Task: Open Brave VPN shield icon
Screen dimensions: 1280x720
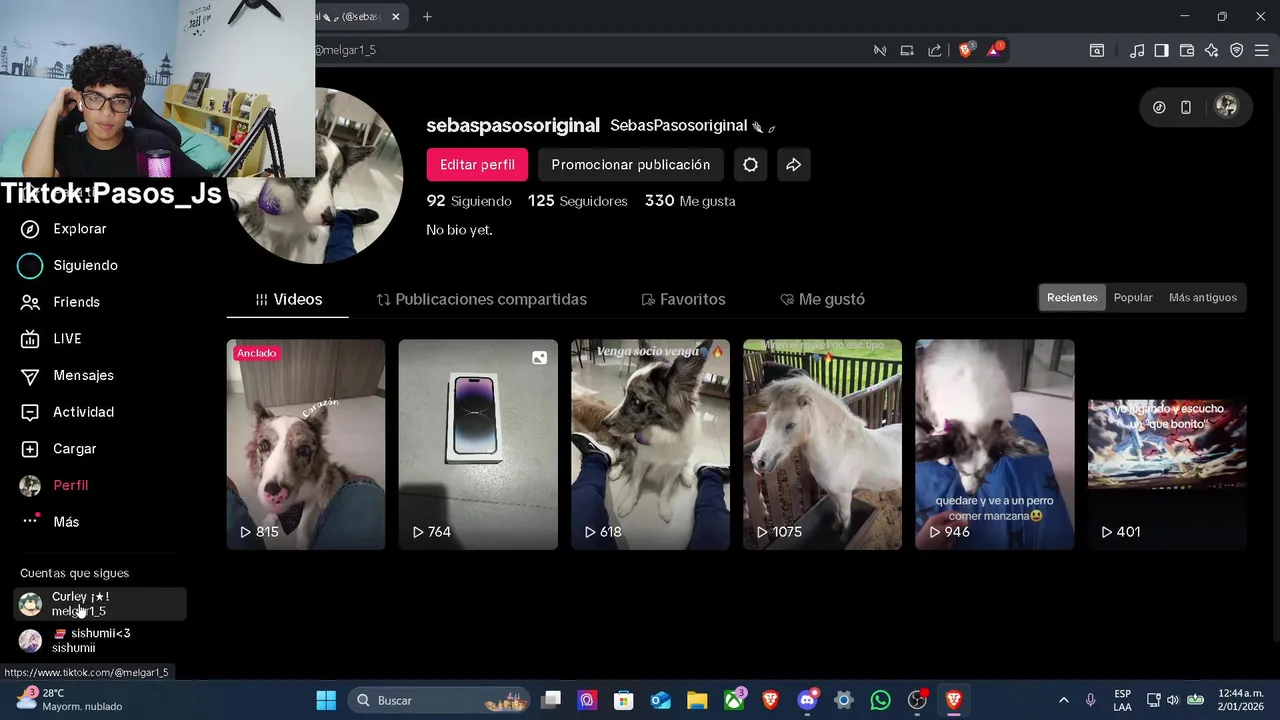Action: (x=1237, y=50)
